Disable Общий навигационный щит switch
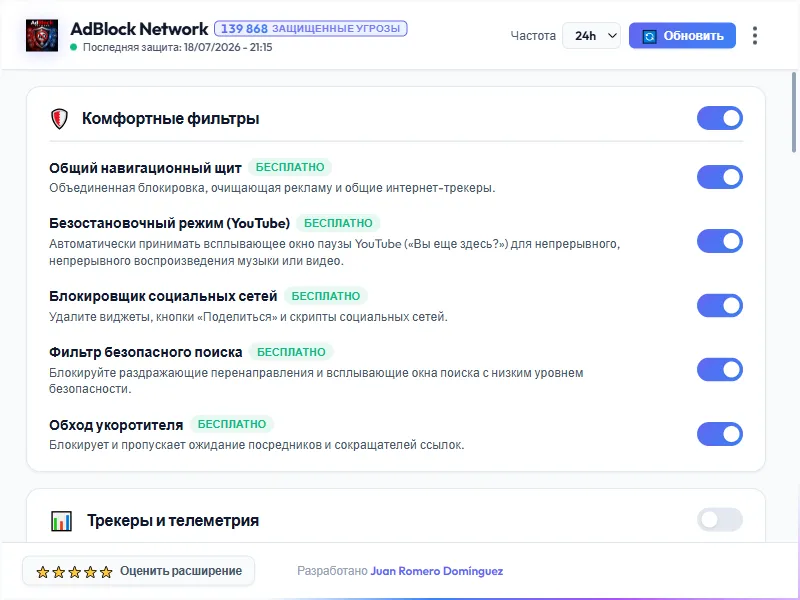This screenshot has width=800, height=600. point(719,177)
